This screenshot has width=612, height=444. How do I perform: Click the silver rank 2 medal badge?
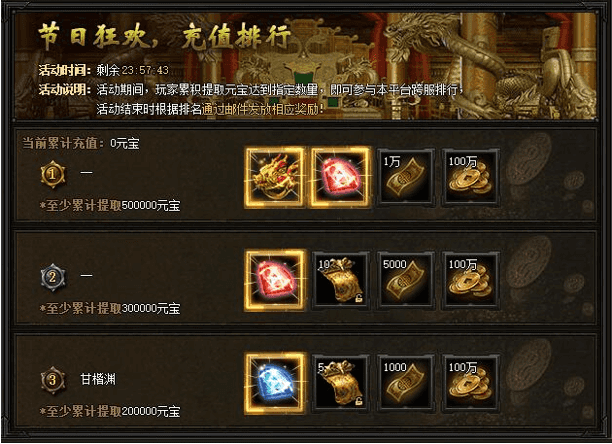pos(53,277)
